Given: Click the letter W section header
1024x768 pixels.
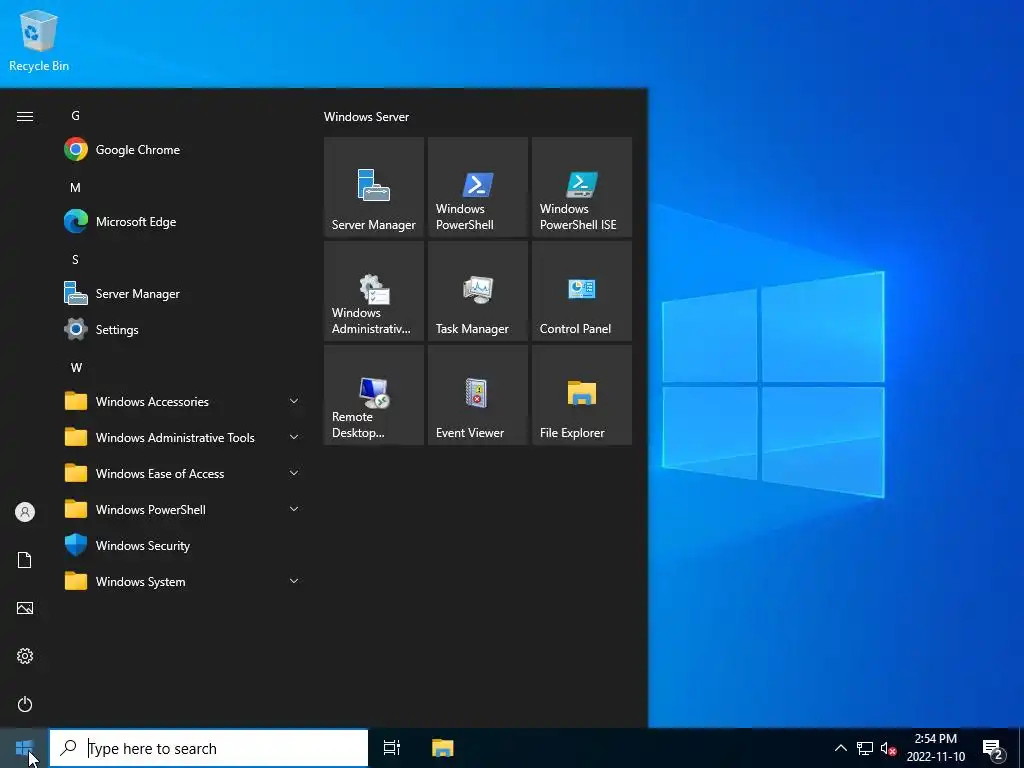Looking at the screenshot, I should pos(76,368).
